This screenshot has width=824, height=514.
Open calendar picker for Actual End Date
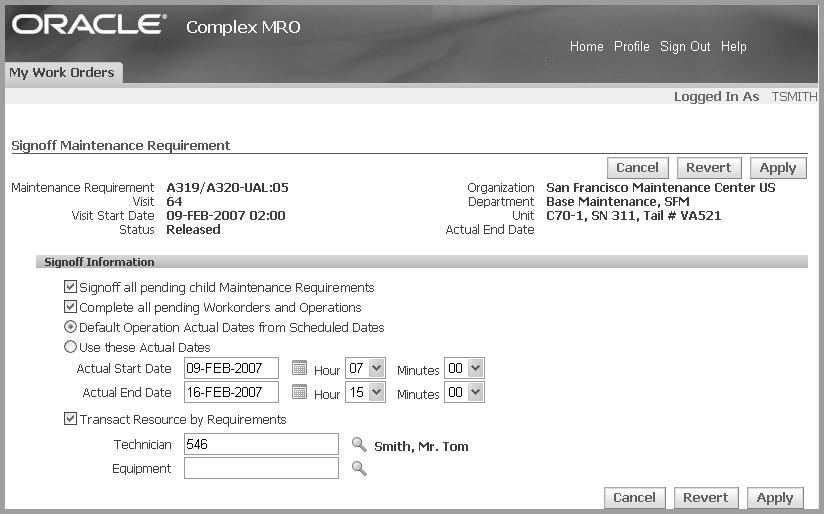point(299,392)
